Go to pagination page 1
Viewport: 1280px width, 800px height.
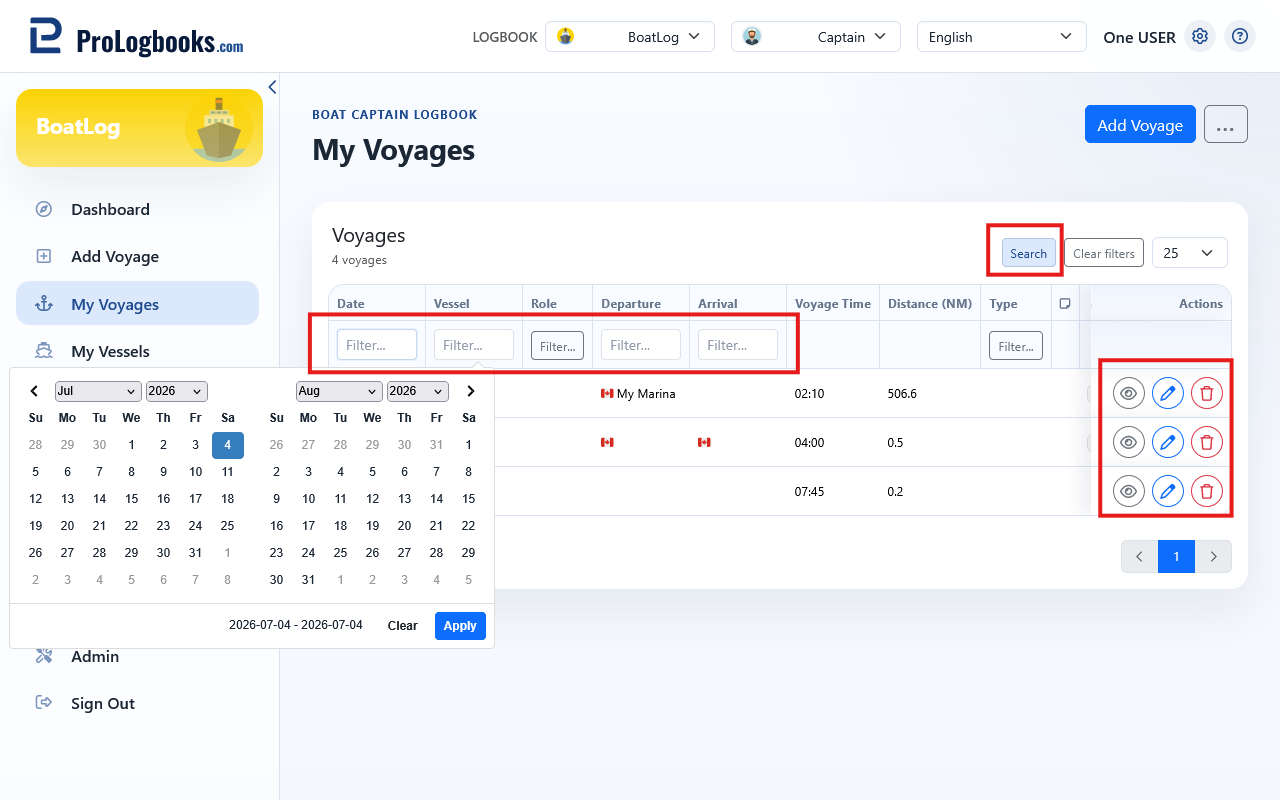tap(1177, 557)
